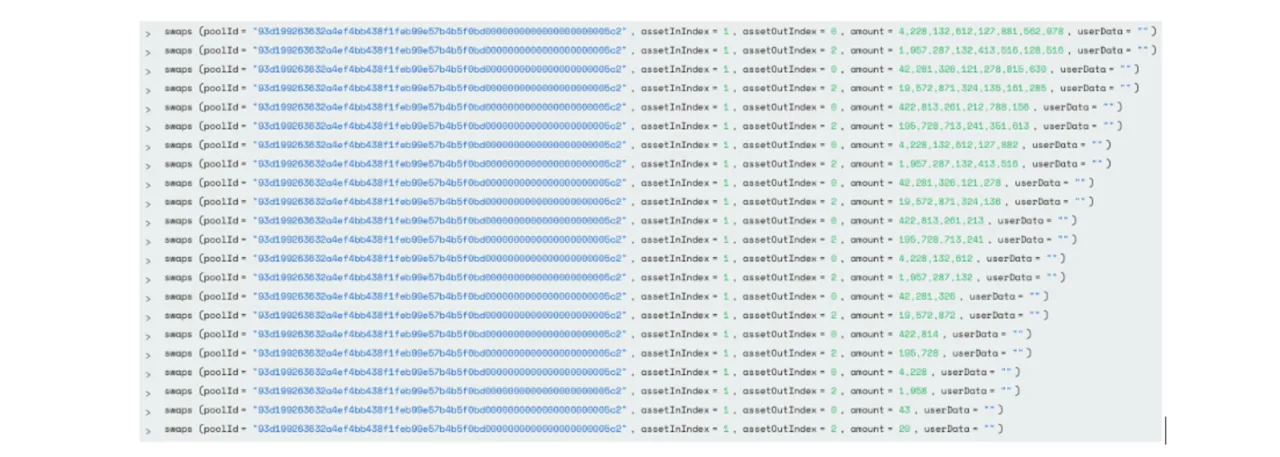Screen dimensions: 1280x457
Task: Expand the swaps row with amount 1,958
Action: click(x=147, y=392)
